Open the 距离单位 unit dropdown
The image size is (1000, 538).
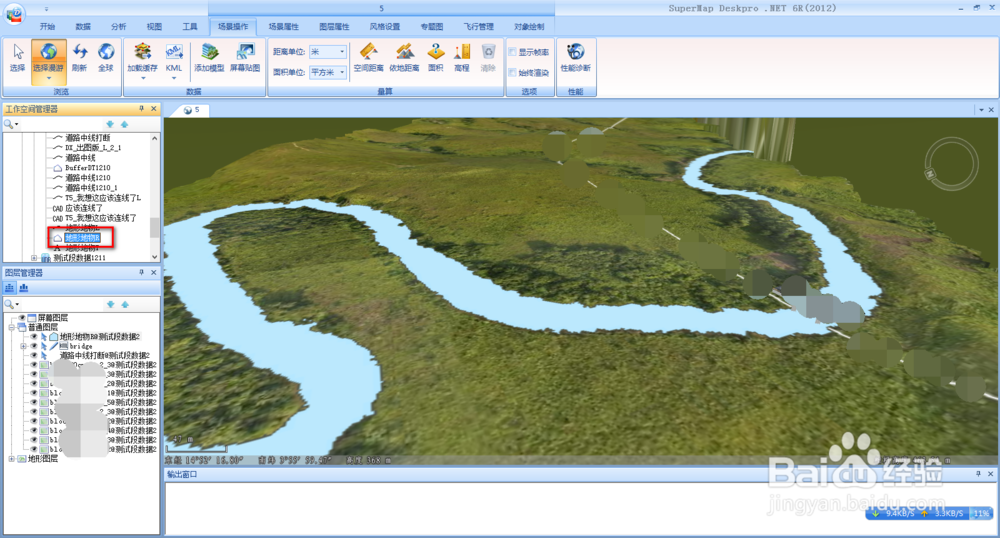click(342, 52)
